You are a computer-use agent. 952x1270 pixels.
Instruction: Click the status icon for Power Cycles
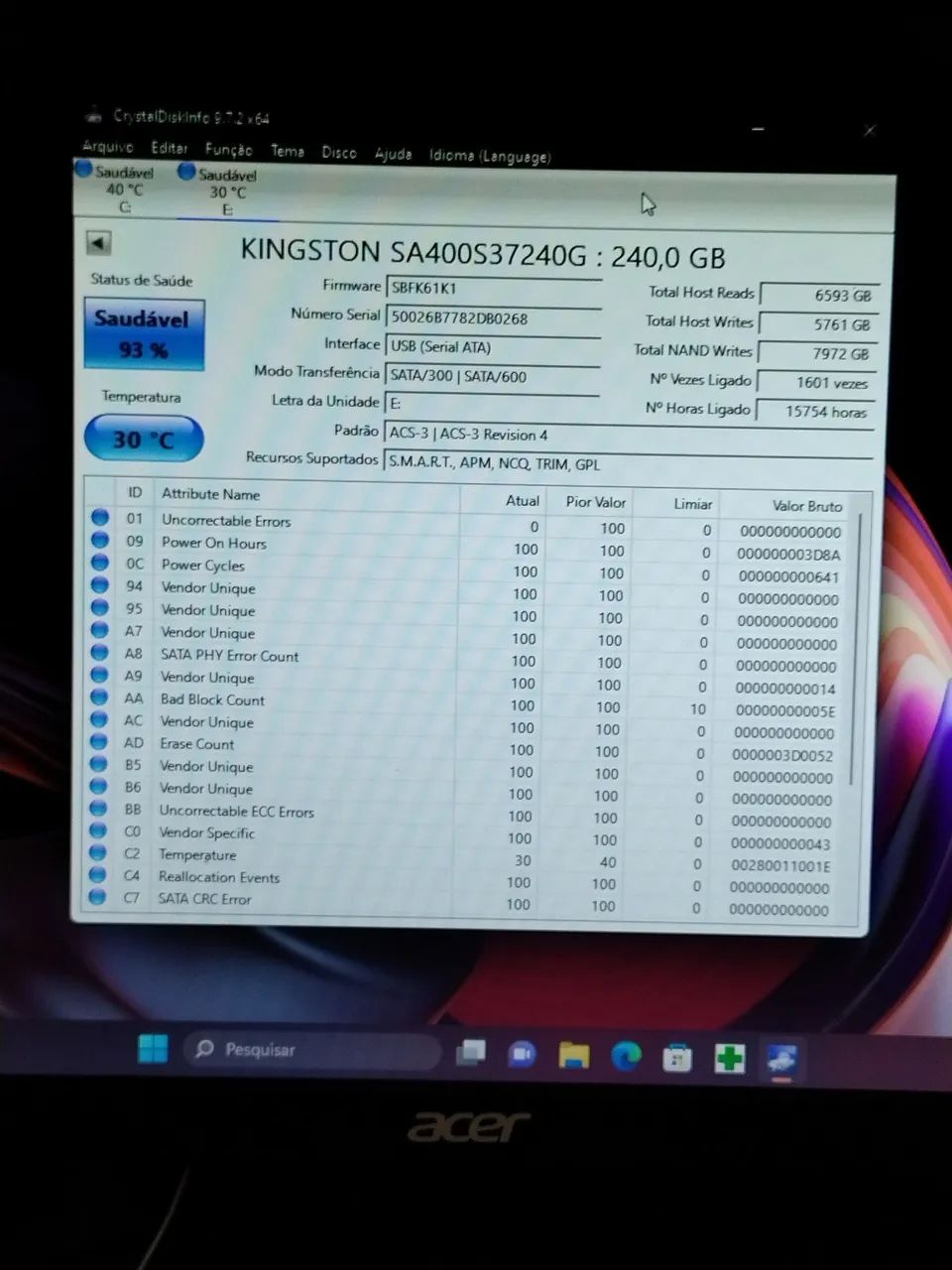[99, 563]
